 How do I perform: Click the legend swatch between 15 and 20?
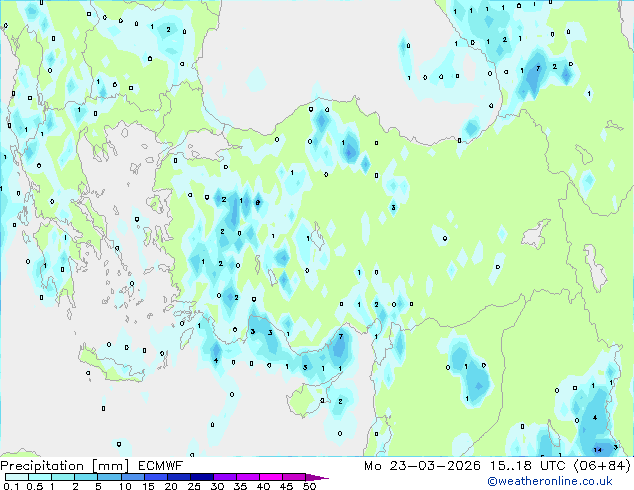156,477
